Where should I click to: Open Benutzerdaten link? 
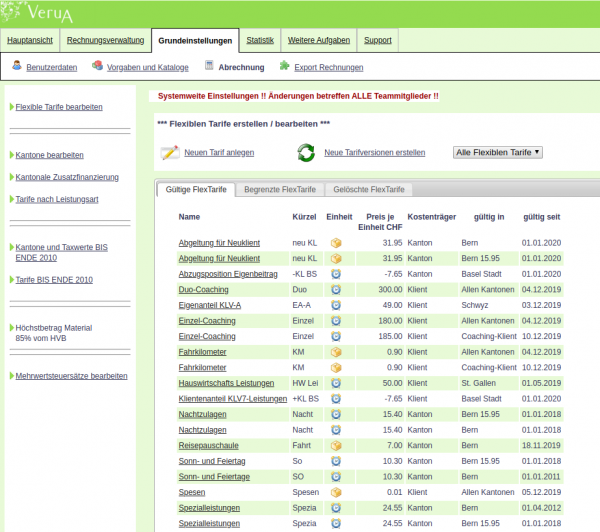[52, 67]
